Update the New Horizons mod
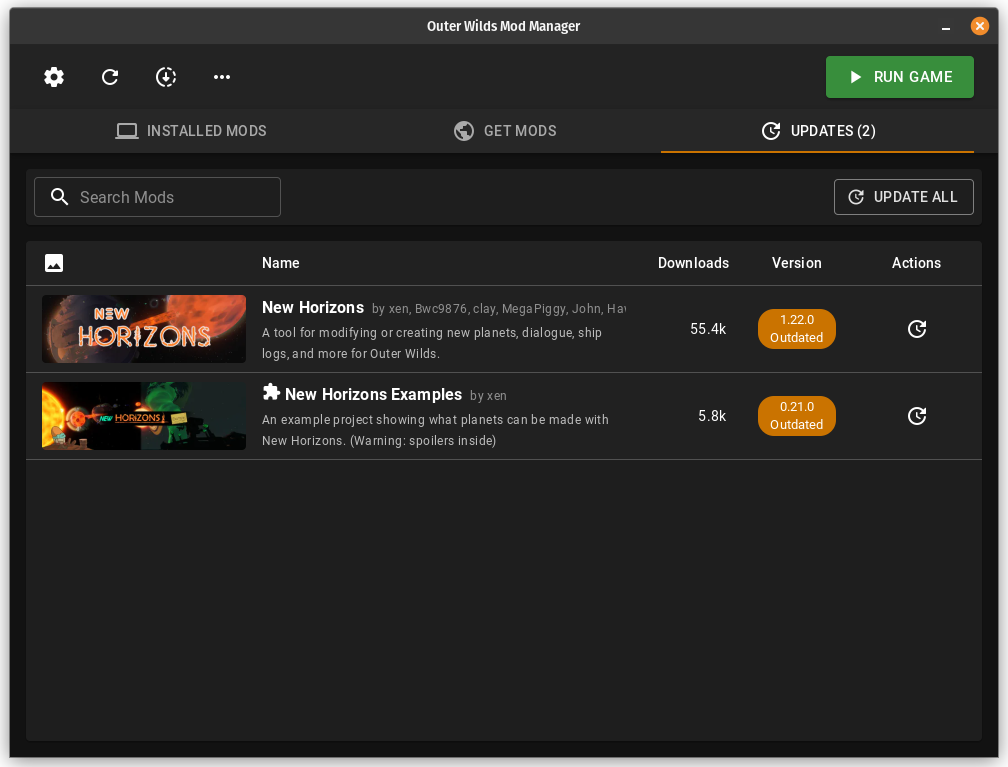Screen dimensions: 1008x767 pos(916,329)
